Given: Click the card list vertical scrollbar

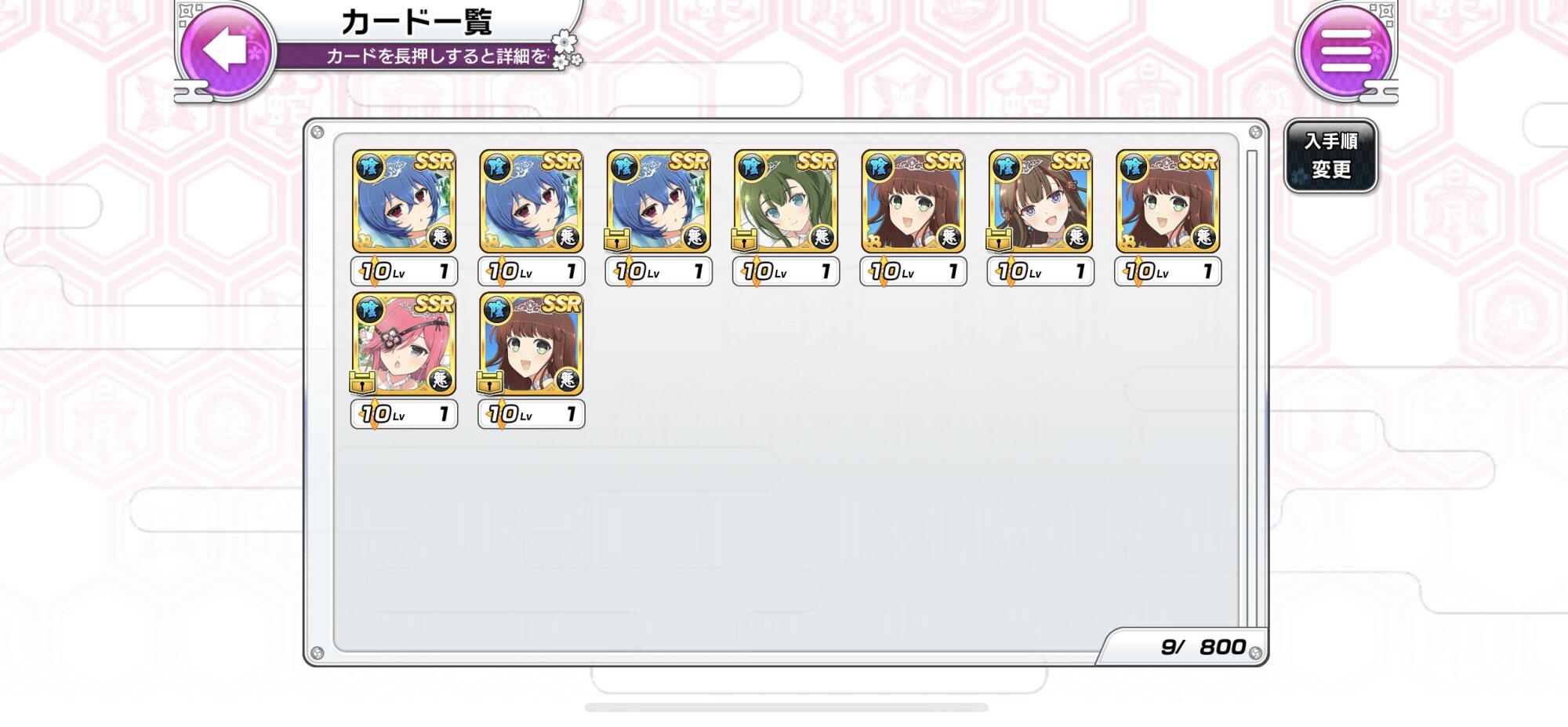Looking at the screenshot, I should coord(1251,388).
